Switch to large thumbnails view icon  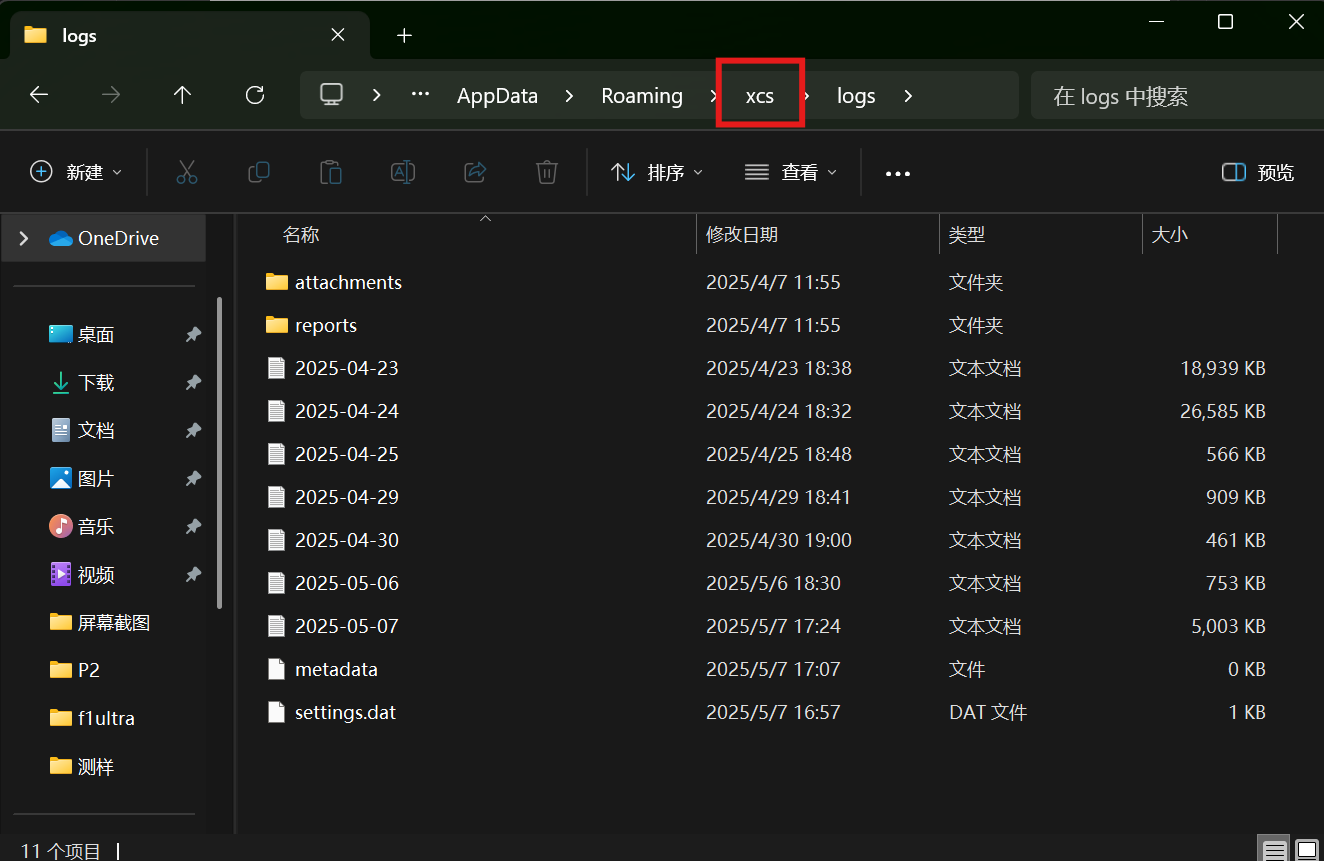pos(1306,850)
